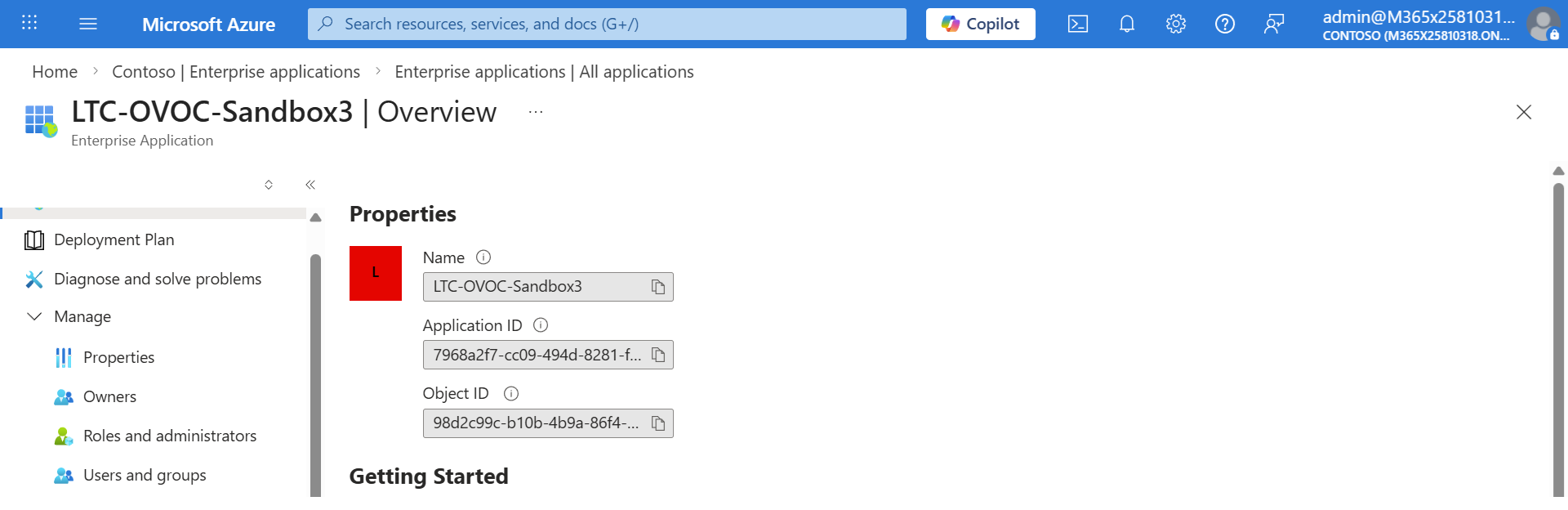Click the expand/collapse all sidebar arrows
The image size is (1568, 510).
269,185
